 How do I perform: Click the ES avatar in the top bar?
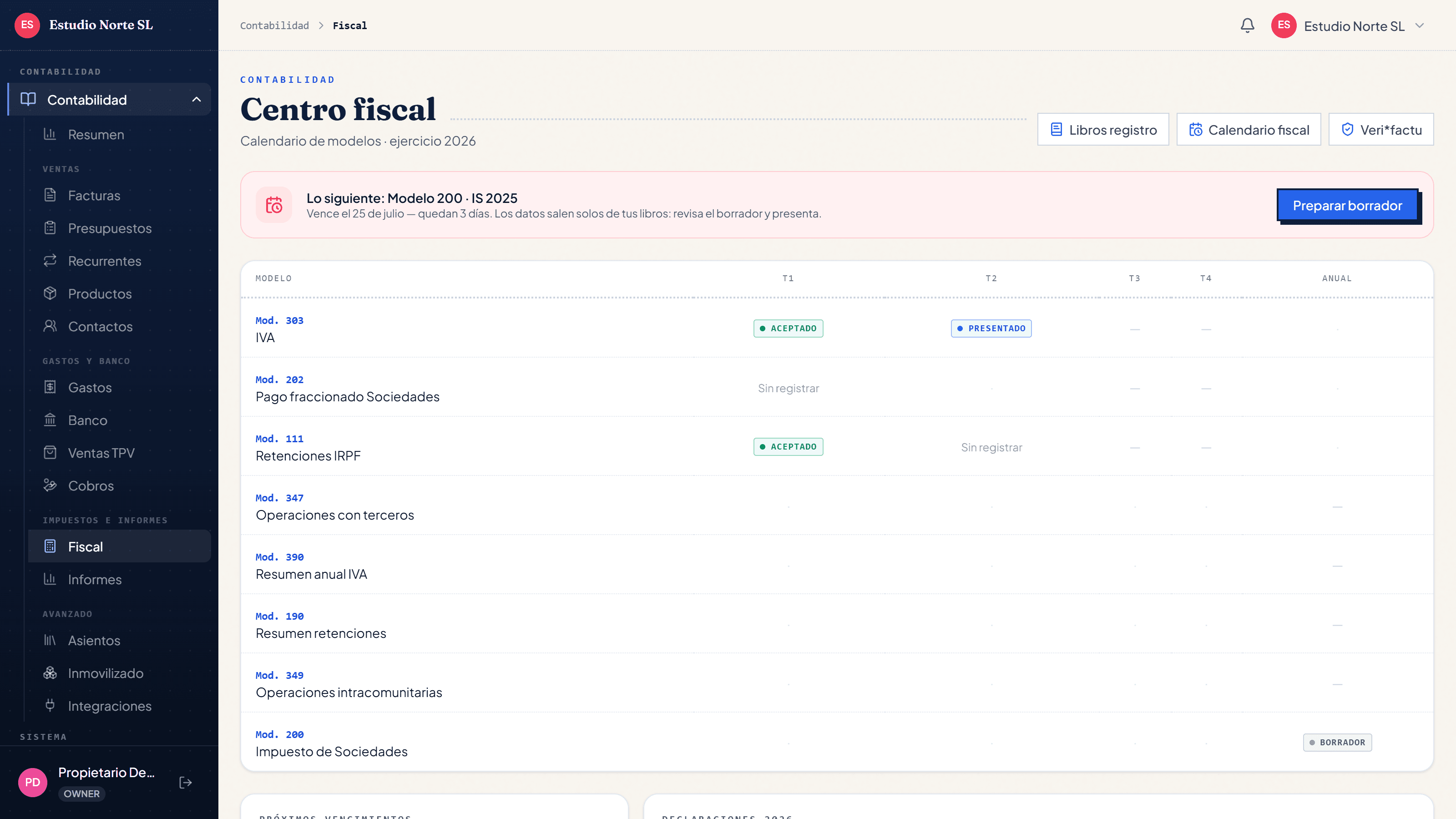coord(1284,25)
